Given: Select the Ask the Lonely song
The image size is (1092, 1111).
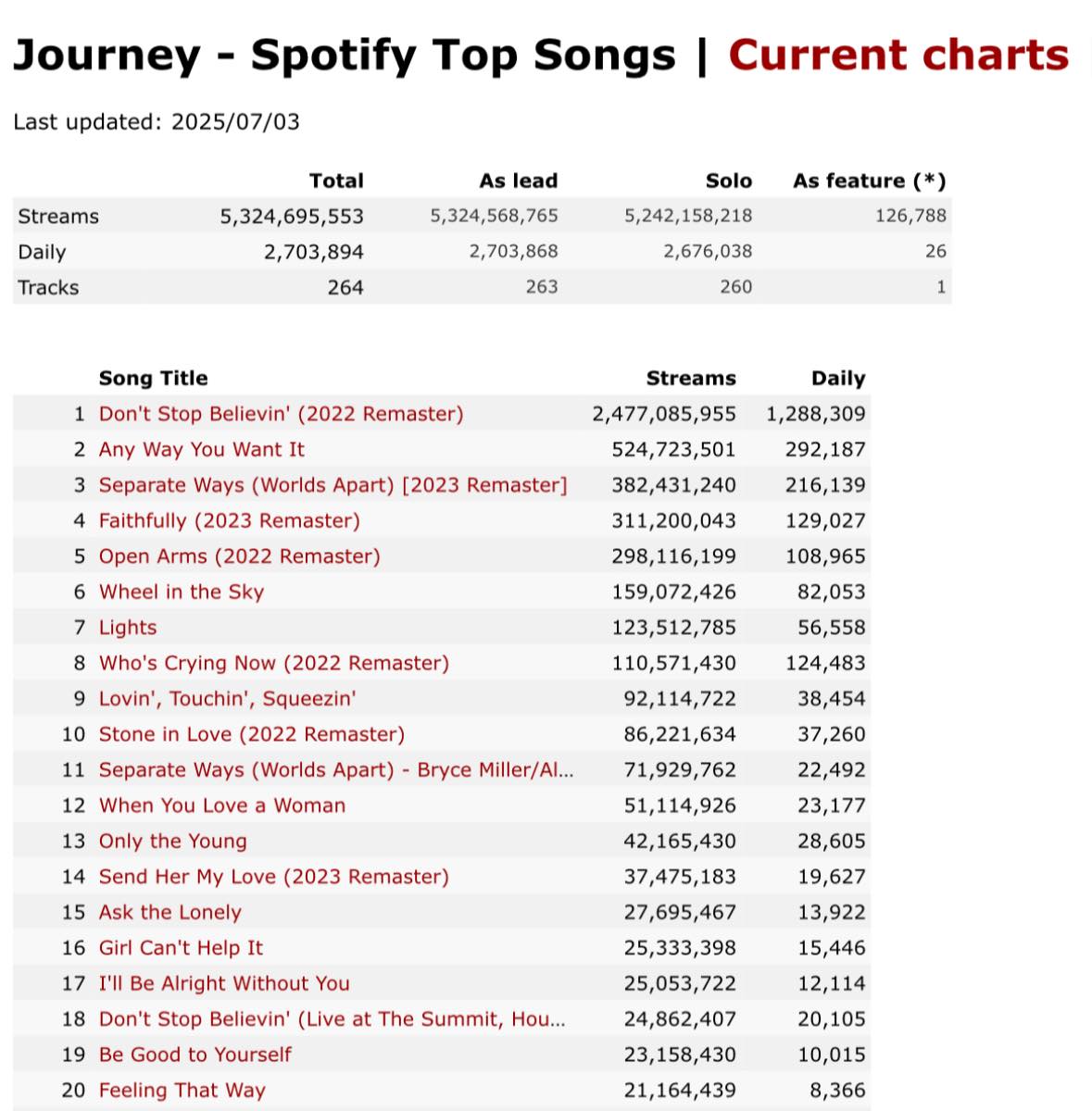Looking at the screenshot, I should [170, 913].
